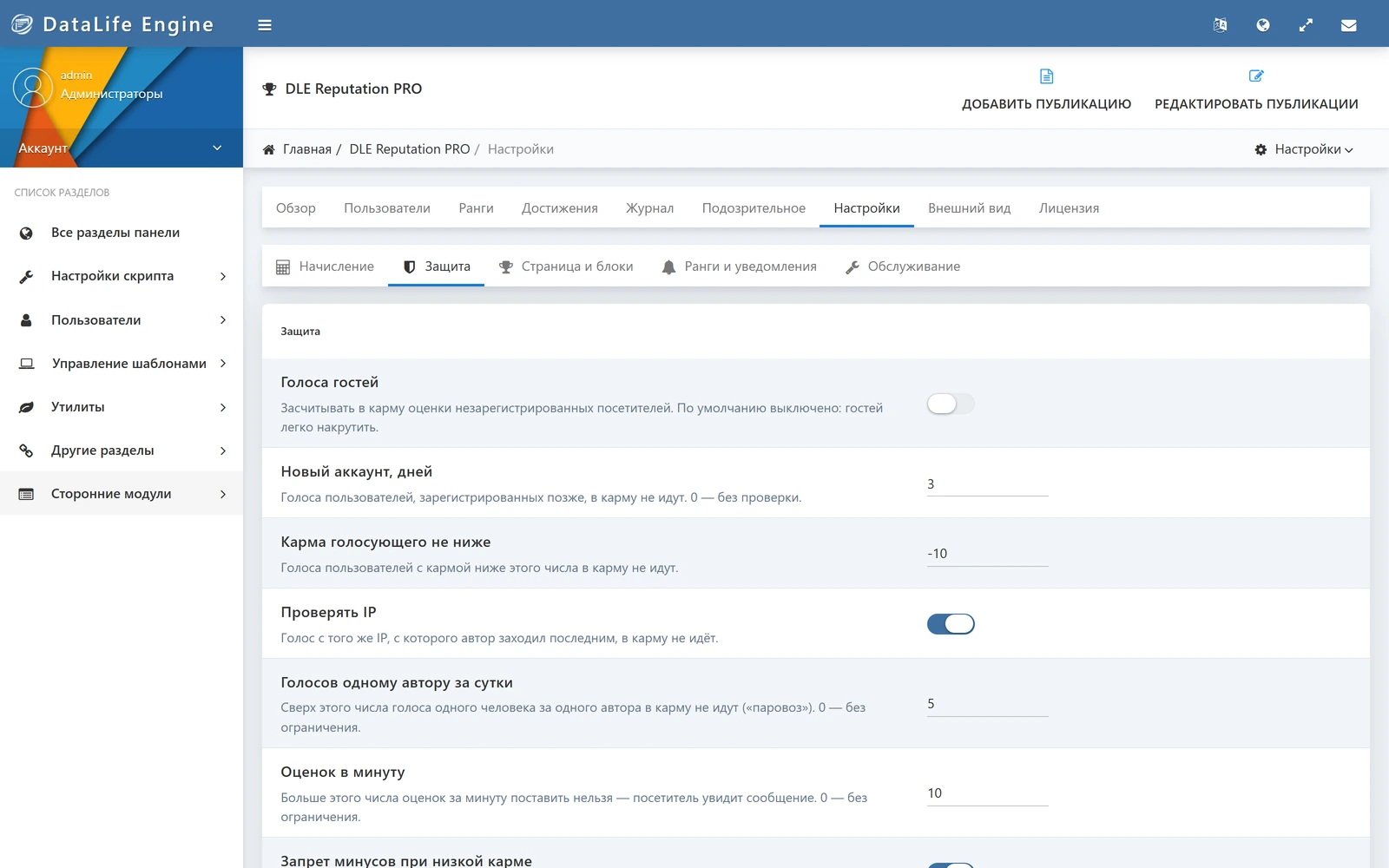Select the Начисление sub-tab
The image size is (1389, 868).
[325, 266]
